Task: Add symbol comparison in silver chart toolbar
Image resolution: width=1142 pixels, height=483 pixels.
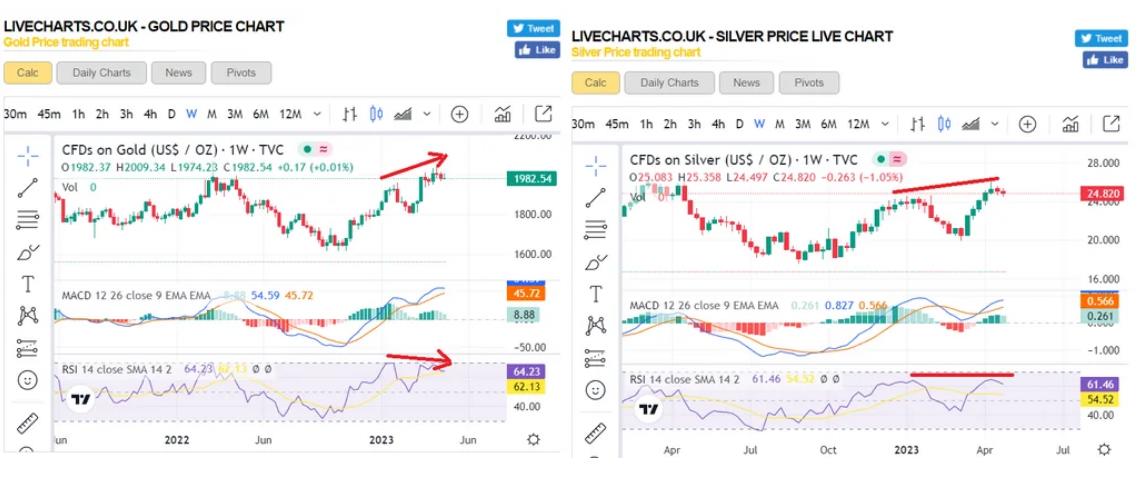Action: (1028, 124)
